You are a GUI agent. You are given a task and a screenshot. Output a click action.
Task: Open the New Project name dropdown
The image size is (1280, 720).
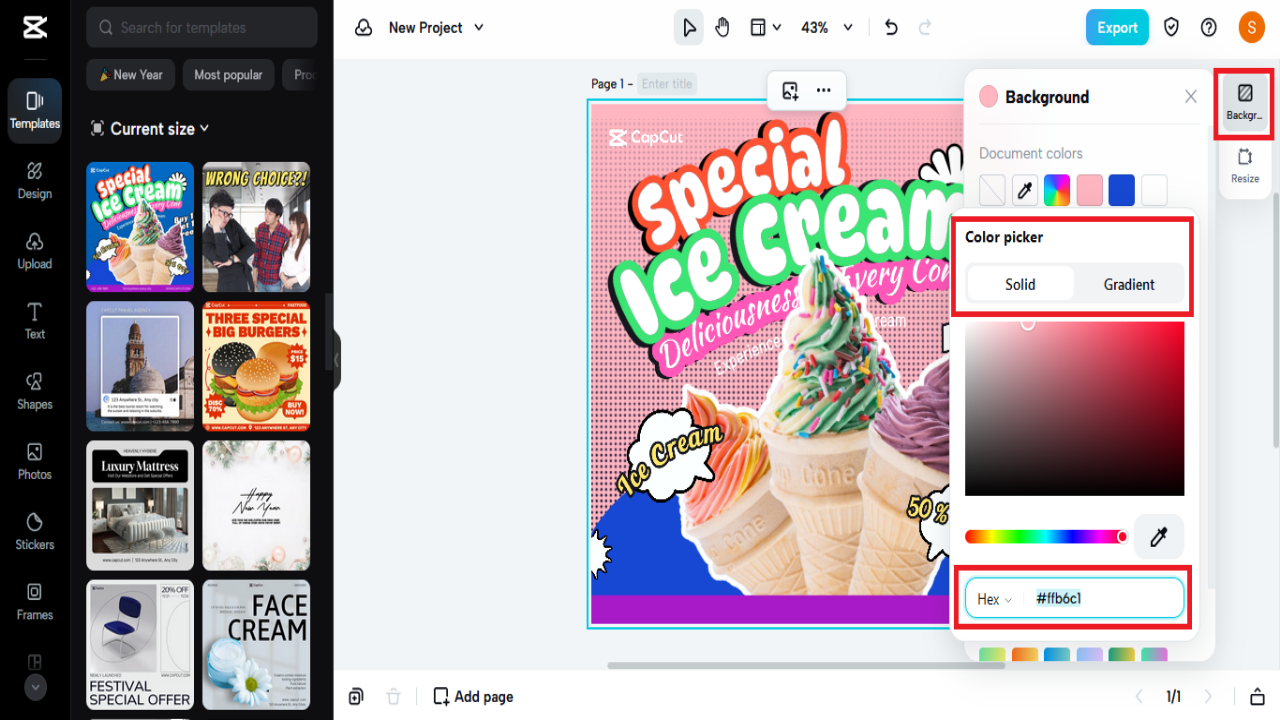(436, 28)
